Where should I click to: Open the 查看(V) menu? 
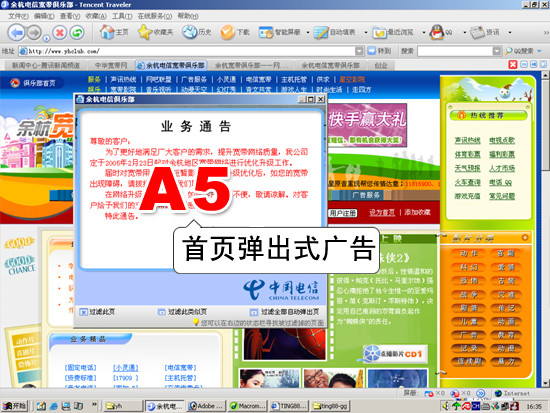(70, 16)
